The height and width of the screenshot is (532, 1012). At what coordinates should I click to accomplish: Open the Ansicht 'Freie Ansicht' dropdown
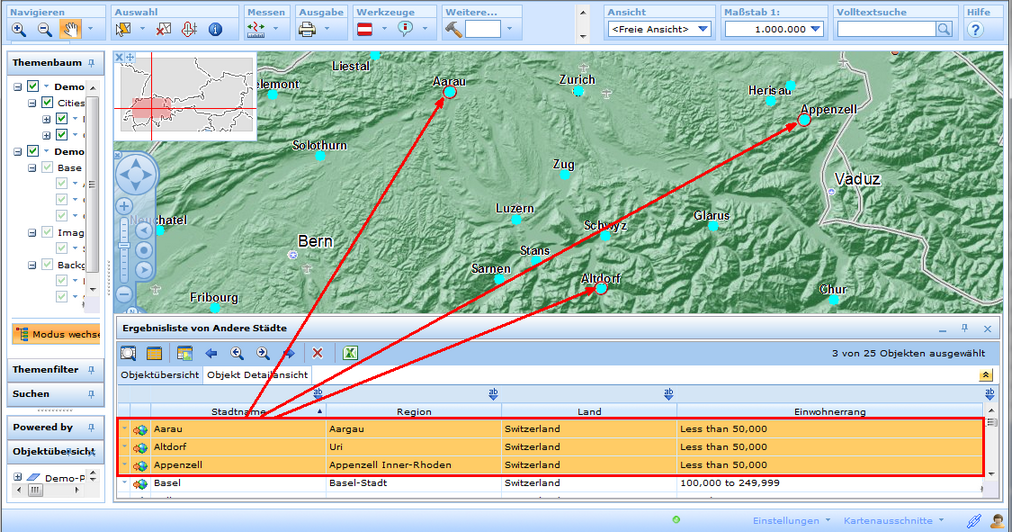(x=660, y=30)
